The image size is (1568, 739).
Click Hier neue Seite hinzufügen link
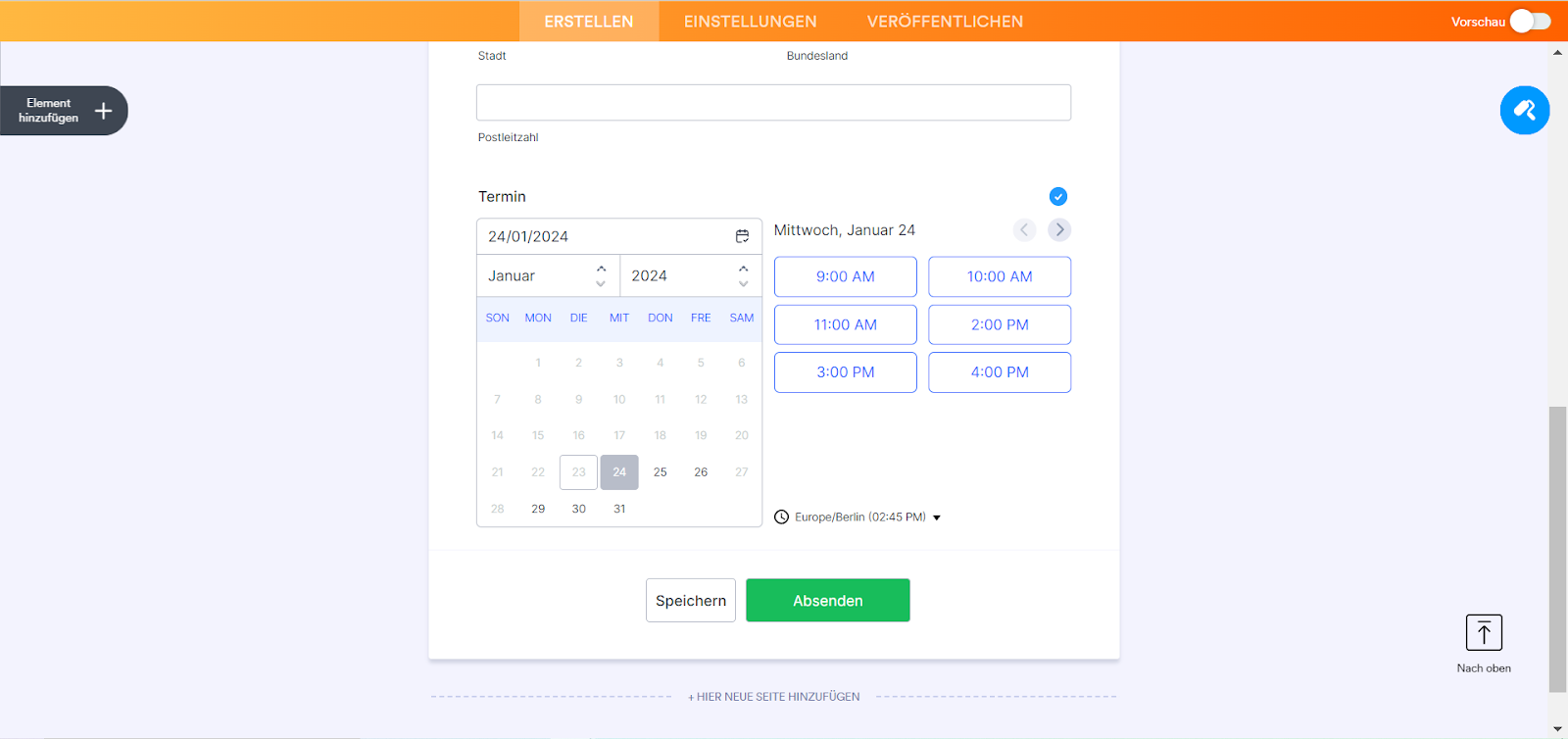(773, 697)
